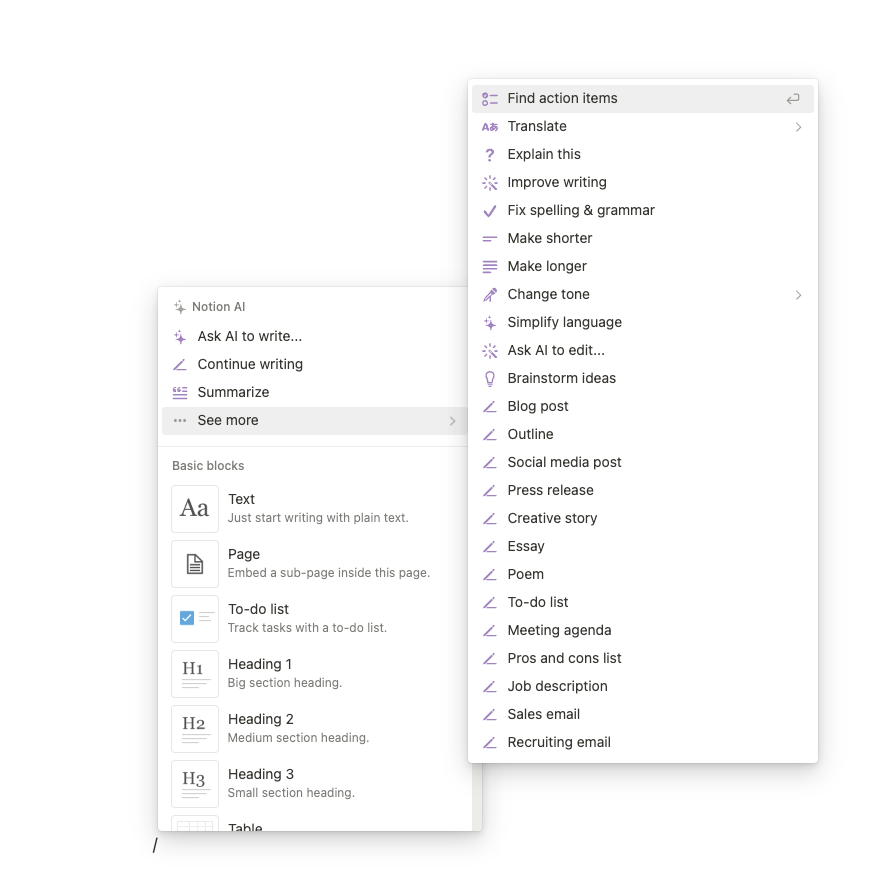This screenshot has width=869, height=877.
Task: Click the Notion AI sparkle icon
Action: coord(181,307)
